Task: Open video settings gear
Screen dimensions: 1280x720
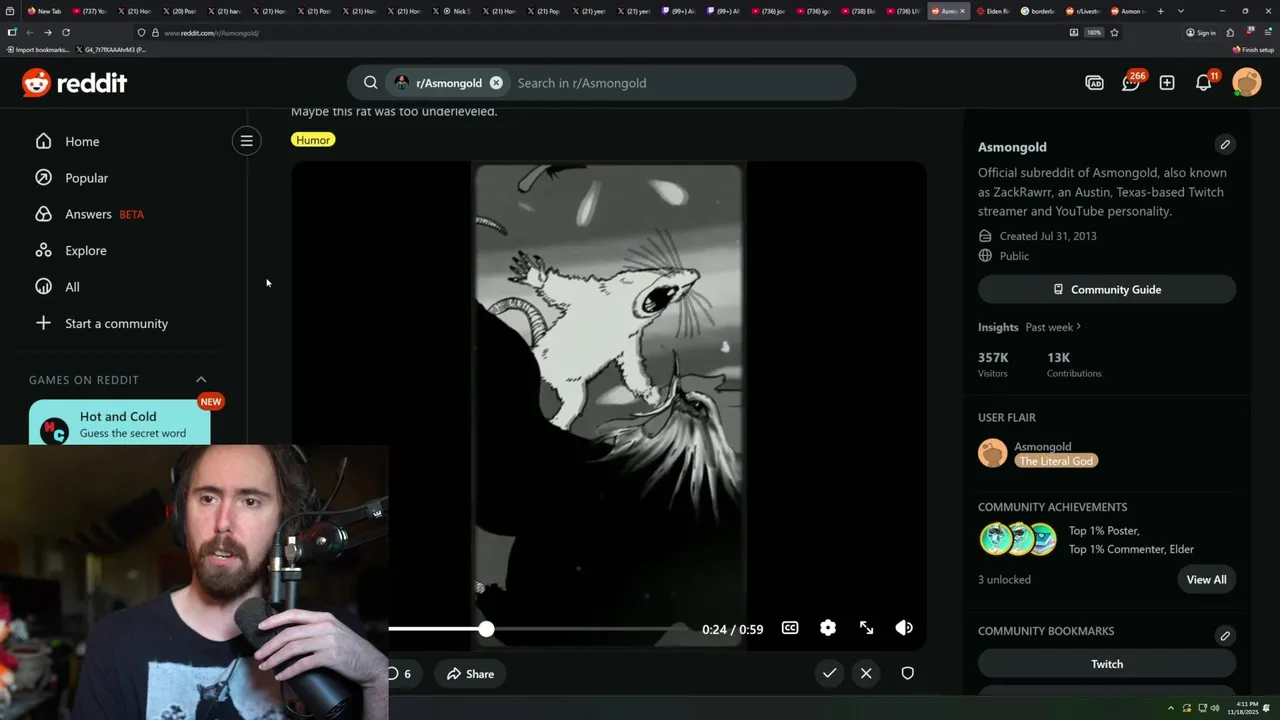Action: coord(828,628)
